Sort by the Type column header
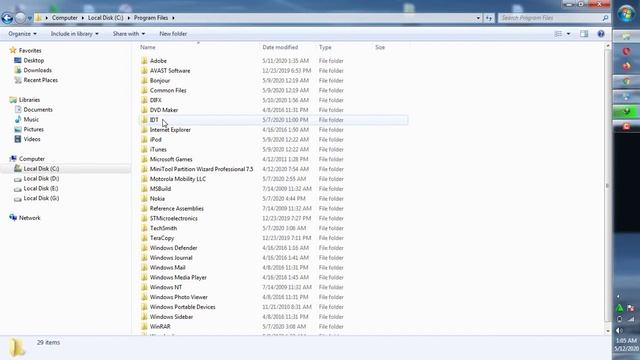Image resolution: width=640 pixels, height=360 pixels. pos(325,47)
